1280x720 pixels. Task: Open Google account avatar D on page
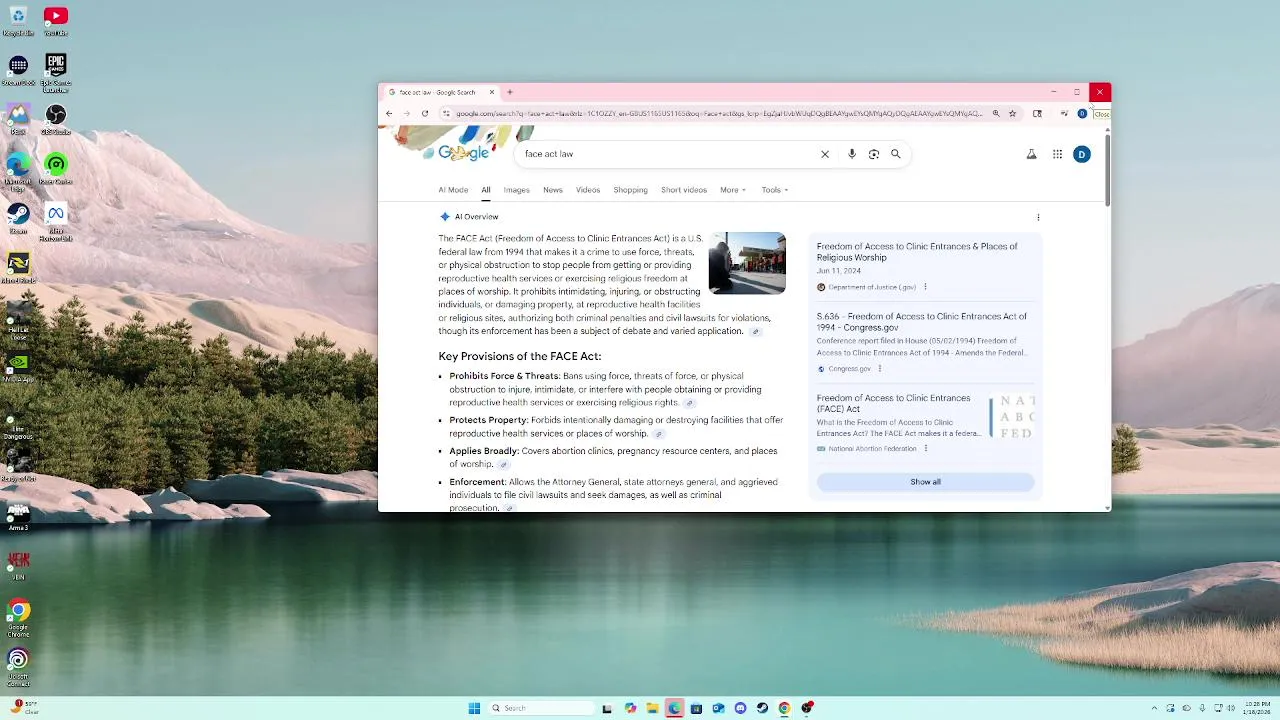click(1081, 154)
